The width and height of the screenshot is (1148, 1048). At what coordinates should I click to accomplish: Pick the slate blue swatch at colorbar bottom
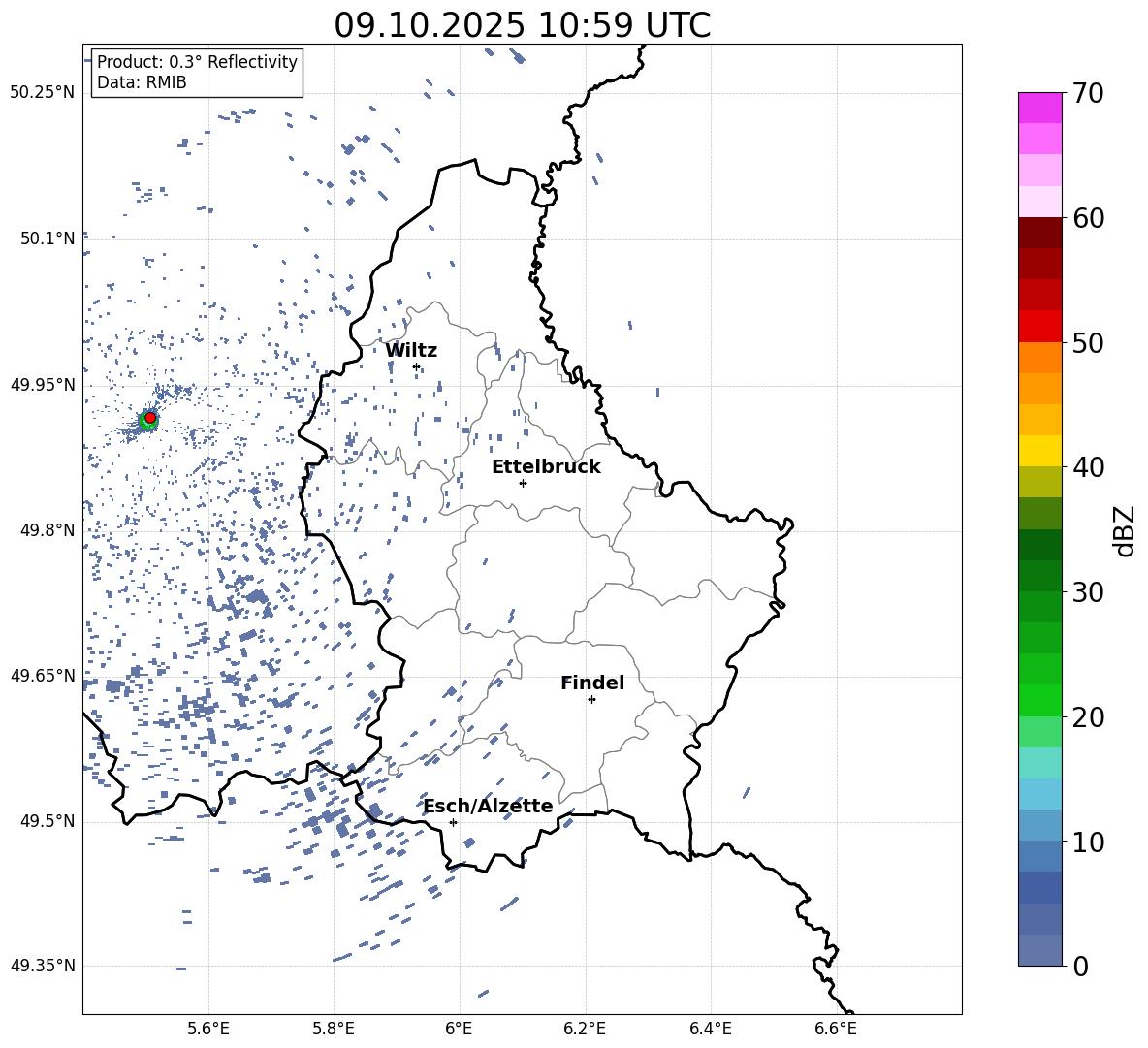pos(1040,950)
